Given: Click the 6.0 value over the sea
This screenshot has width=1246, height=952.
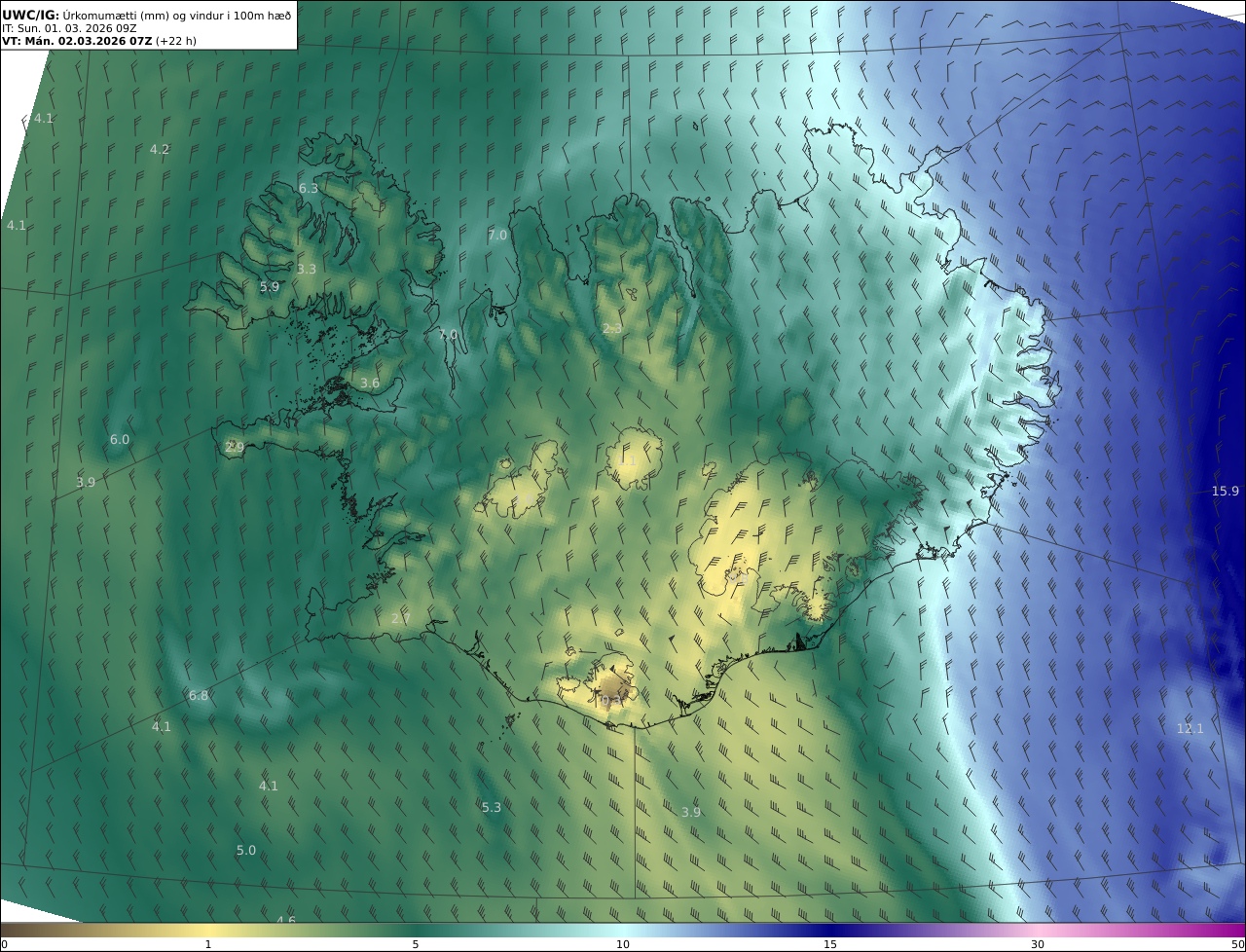Looking at the screenshot, I should pos(119,439).
